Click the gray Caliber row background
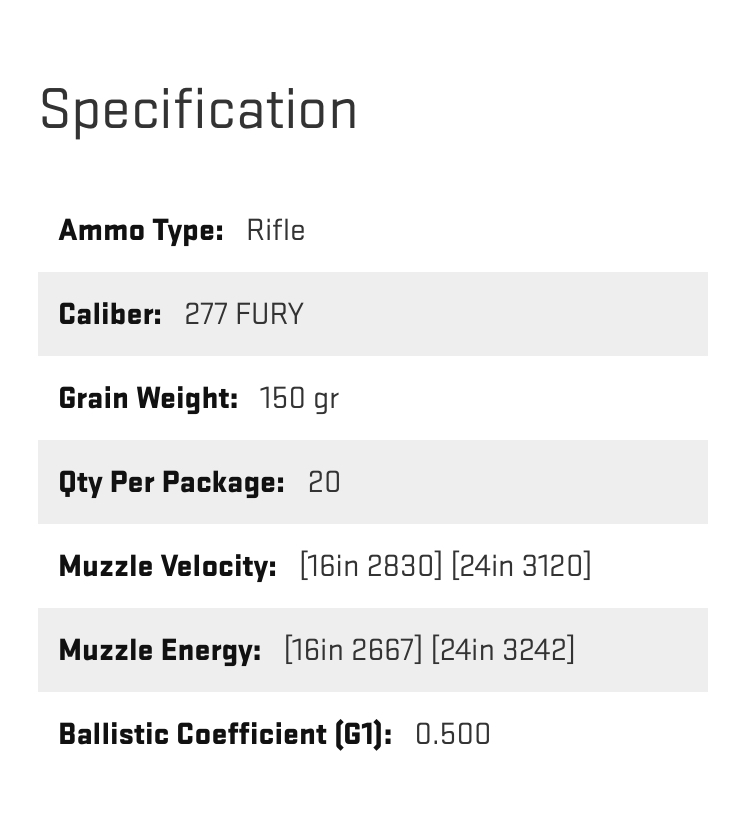The image size is (750, 822). pos(373,314)
